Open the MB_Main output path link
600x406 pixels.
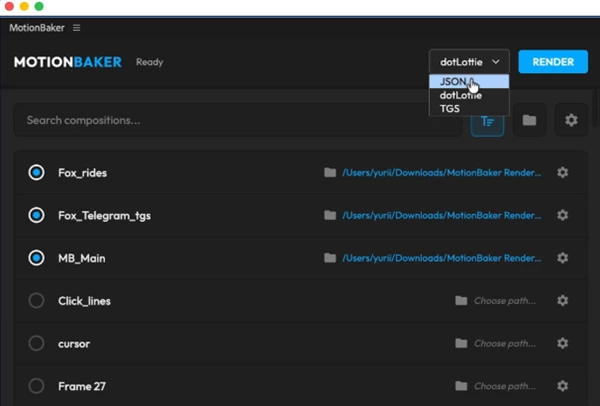pyautogui.click(x=442, y=258)
